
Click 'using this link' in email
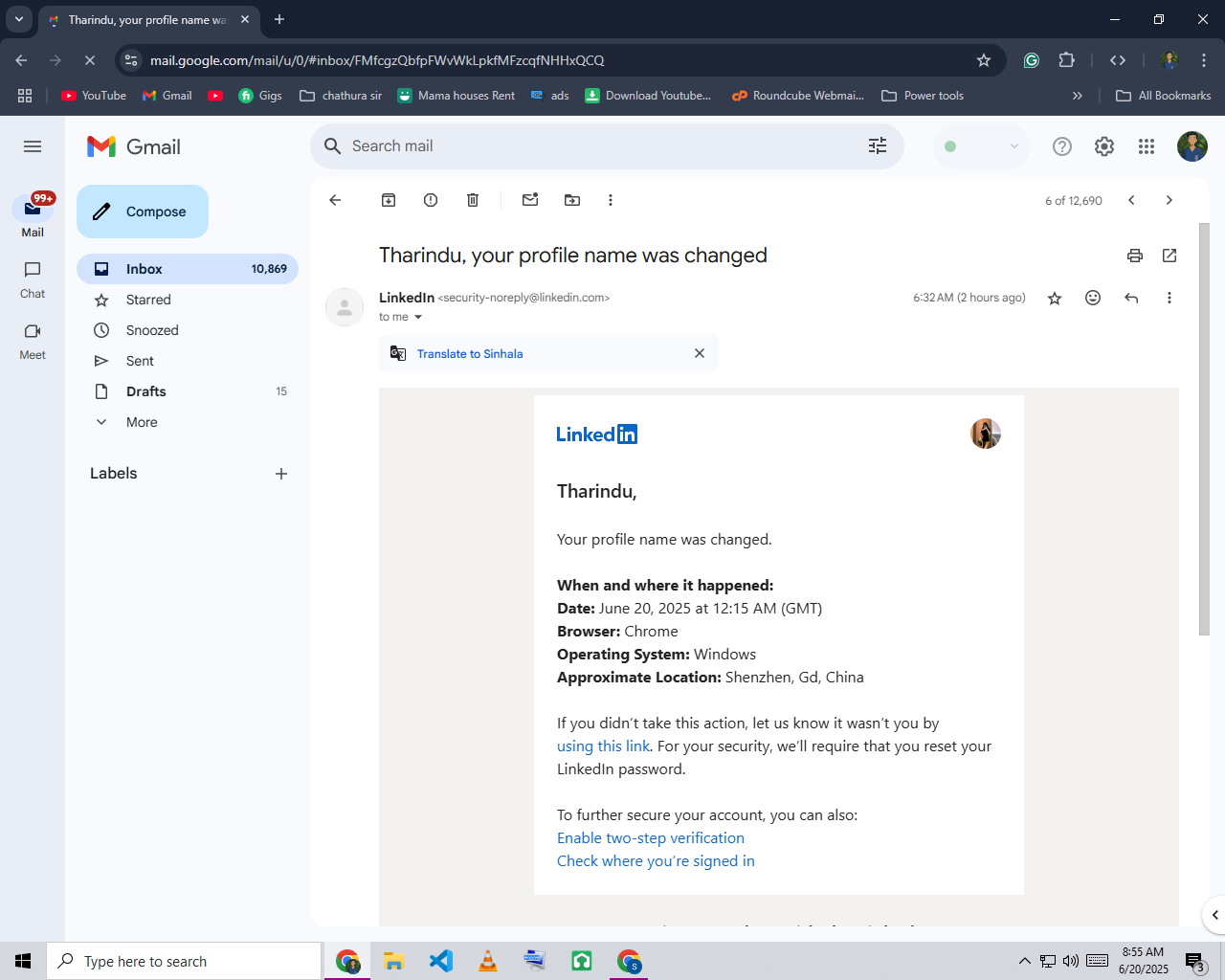coord(603,746)
